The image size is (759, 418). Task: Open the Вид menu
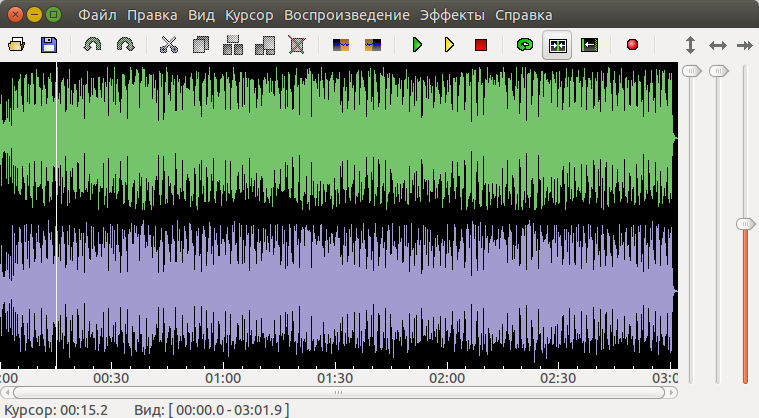[201, 15]
